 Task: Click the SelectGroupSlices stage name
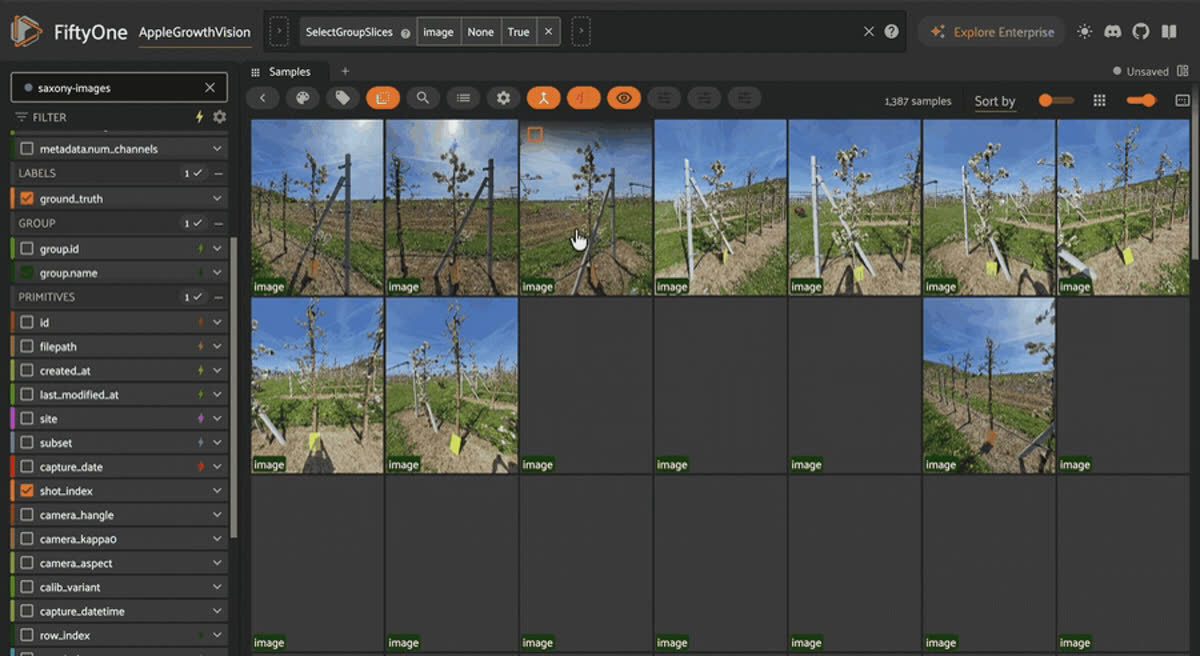(349, 32)
